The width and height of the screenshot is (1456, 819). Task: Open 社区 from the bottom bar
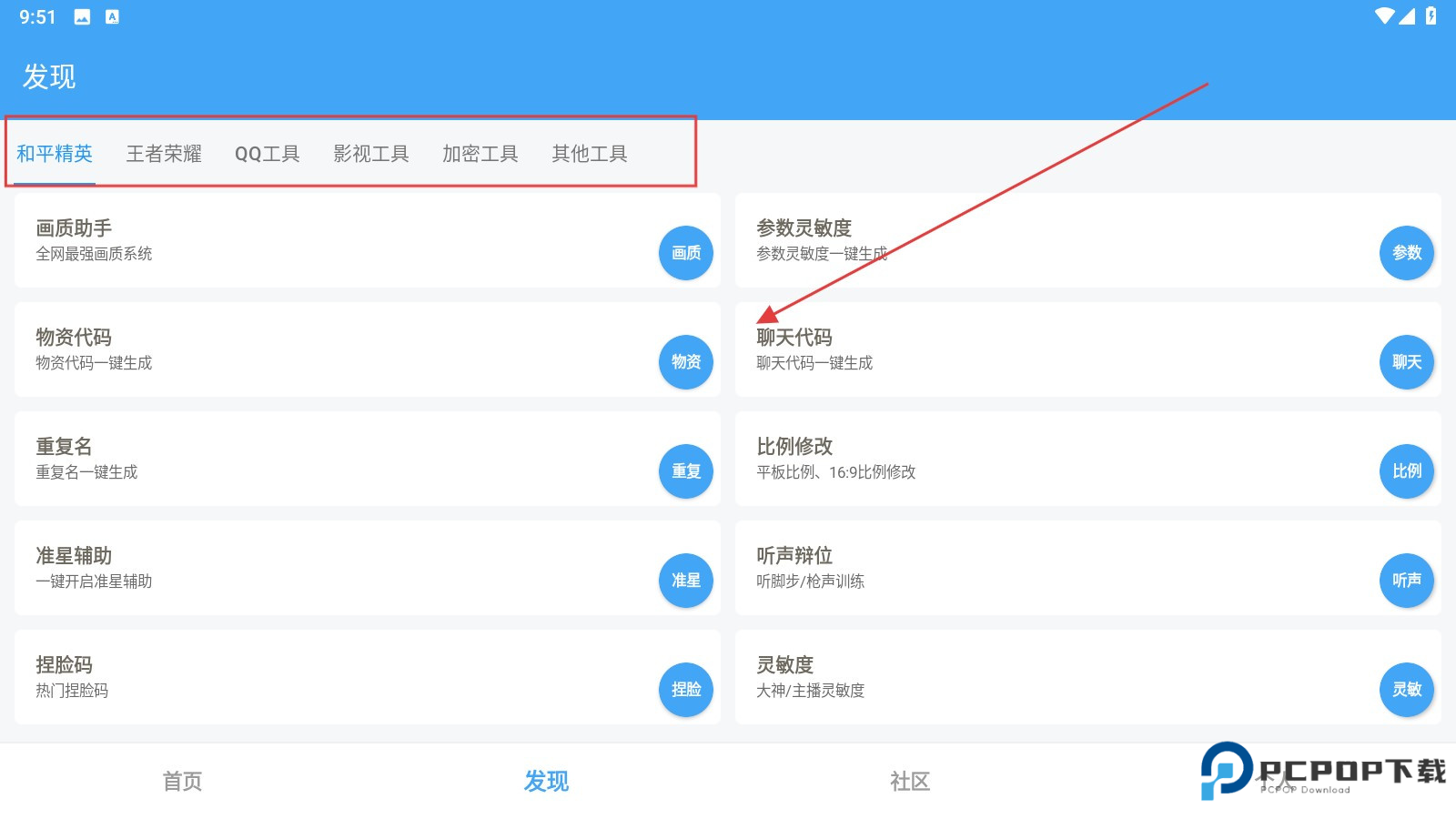pos(910,781)
